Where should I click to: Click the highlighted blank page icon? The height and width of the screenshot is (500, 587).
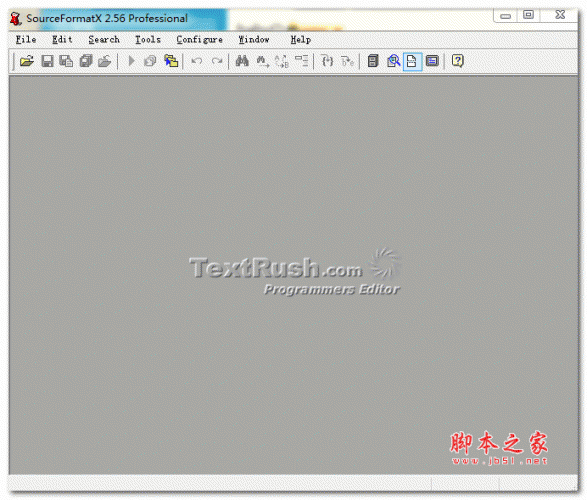[412, 61]
